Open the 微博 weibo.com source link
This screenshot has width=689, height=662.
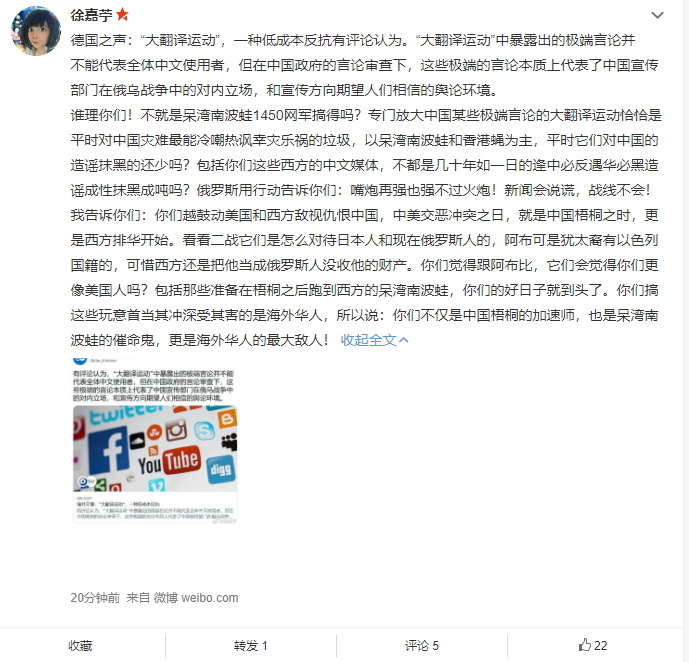(196, 597)
